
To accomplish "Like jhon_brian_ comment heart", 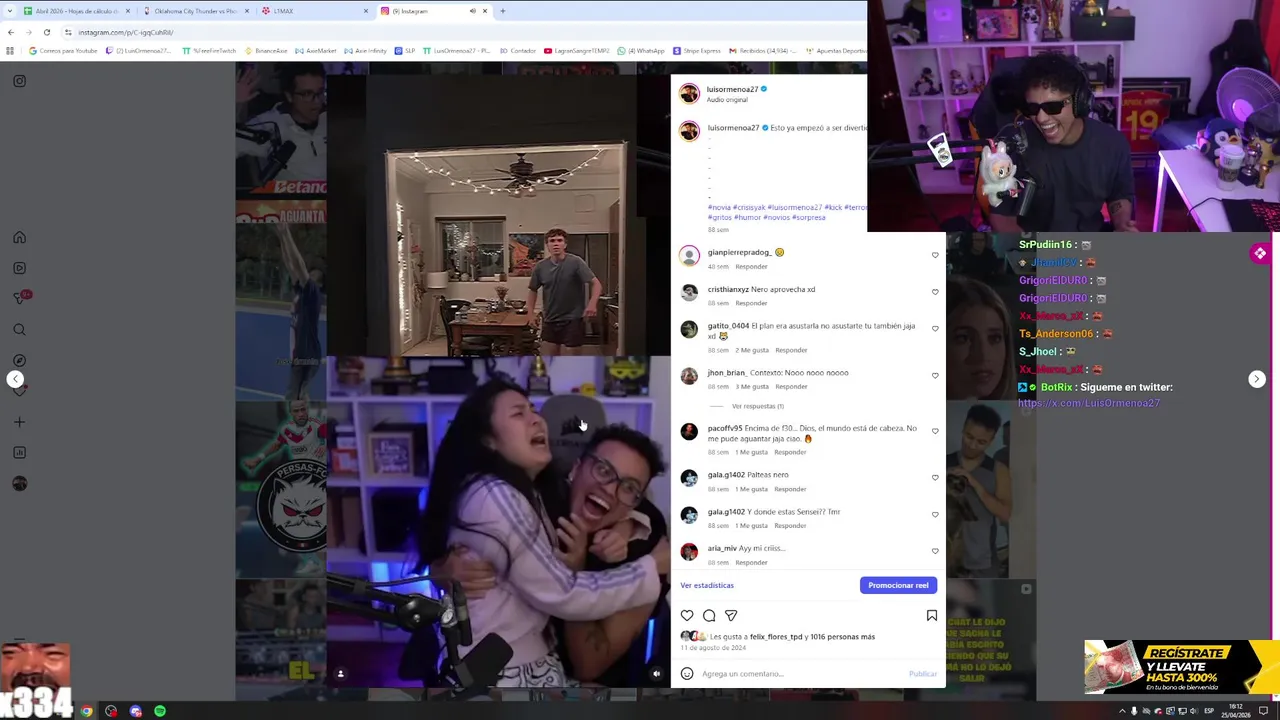I will pos(935,376).
